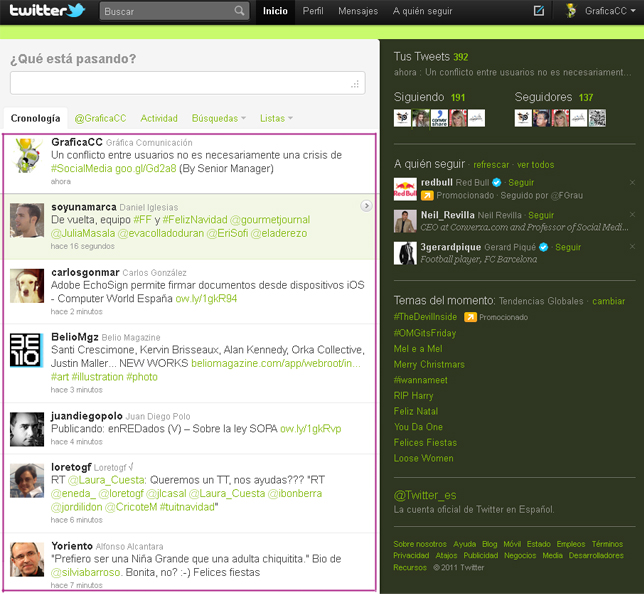Switch to @GraficaCC mentions tab
644x594 pixels.
pyautogui.click(x=100, y=118)
